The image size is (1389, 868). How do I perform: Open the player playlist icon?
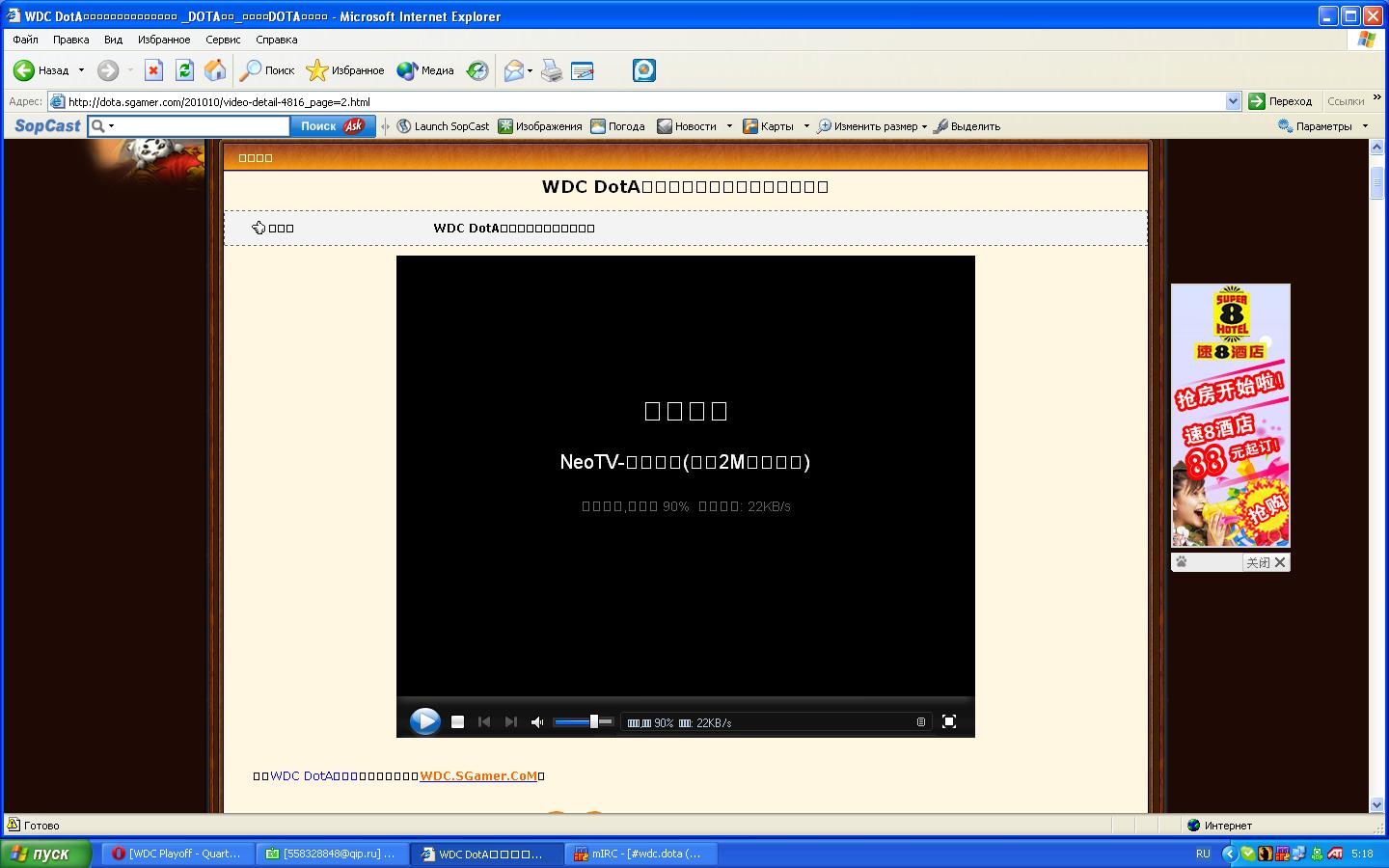click(921, 721)
